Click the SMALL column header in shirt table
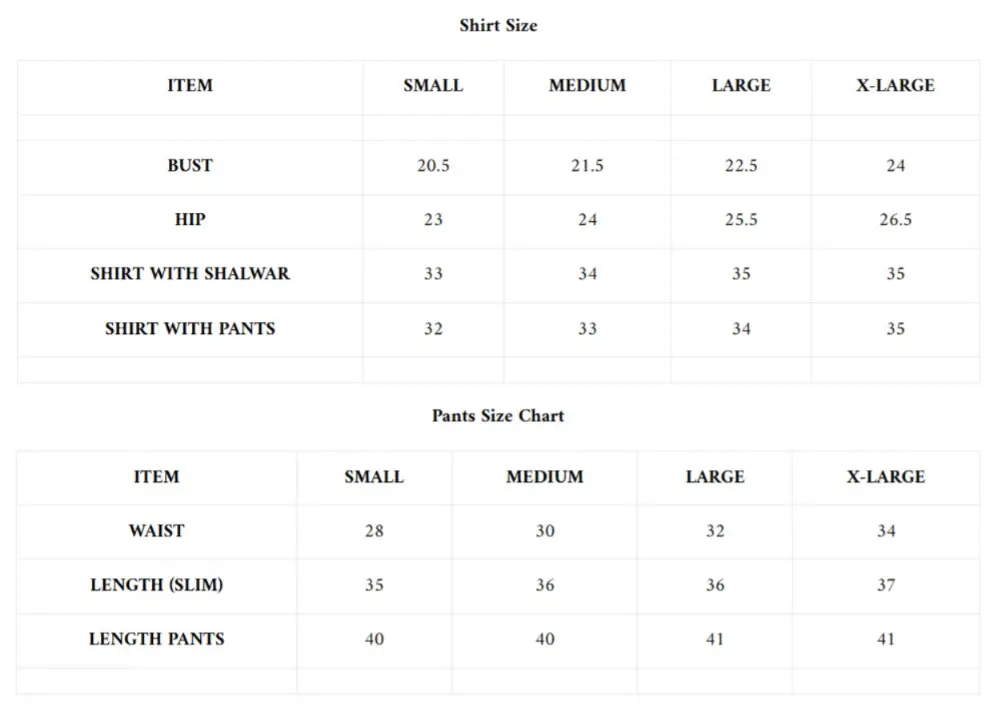This screenshot has width=995, height=715. pos(433,86)
